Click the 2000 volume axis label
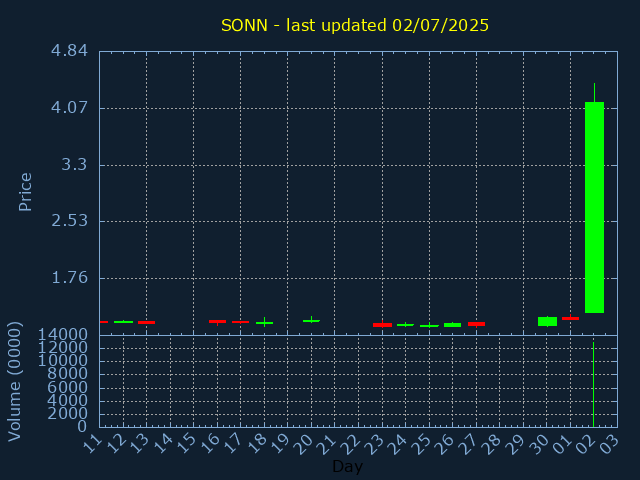Viewport: 640px width, 480px height. pos(68,414)
